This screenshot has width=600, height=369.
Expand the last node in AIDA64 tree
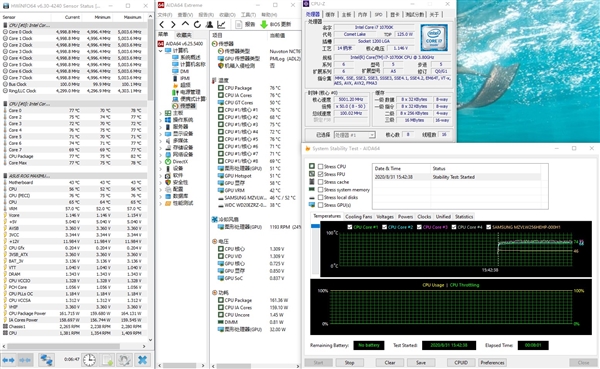coord(161,203)
